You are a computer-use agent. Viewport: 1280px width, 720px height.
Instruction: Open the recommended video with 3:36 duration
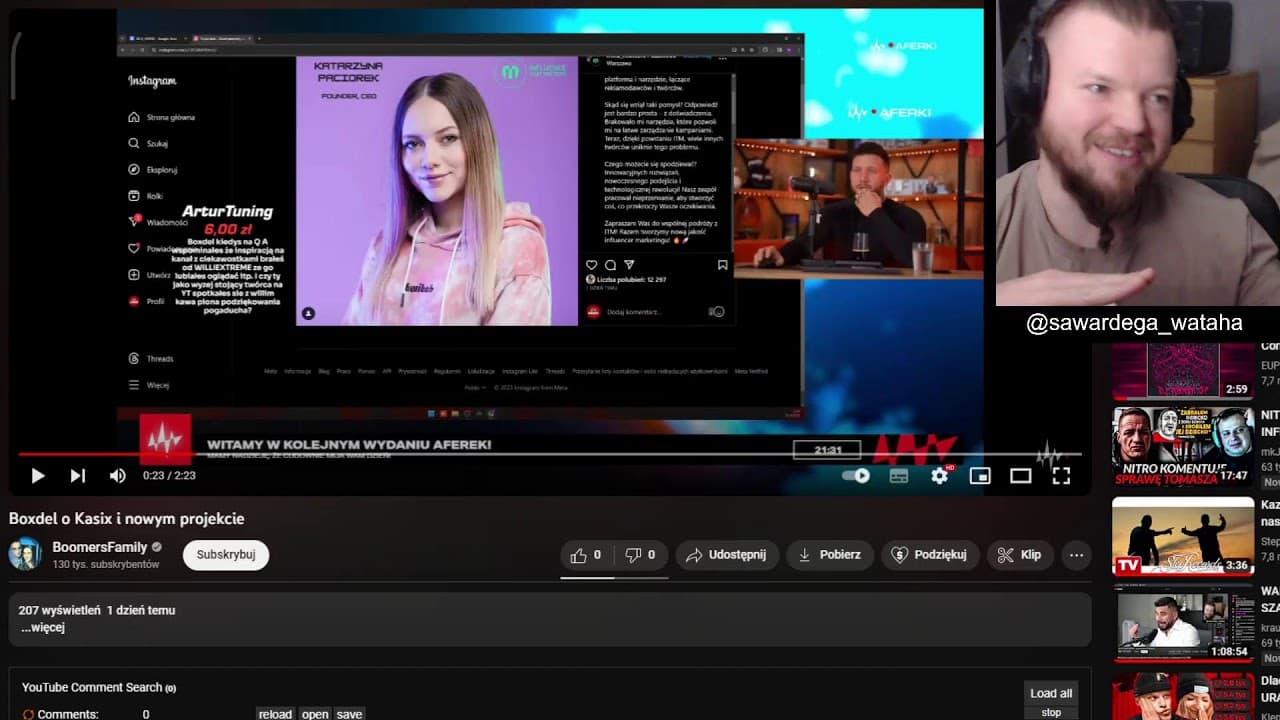coord(1183,537)
